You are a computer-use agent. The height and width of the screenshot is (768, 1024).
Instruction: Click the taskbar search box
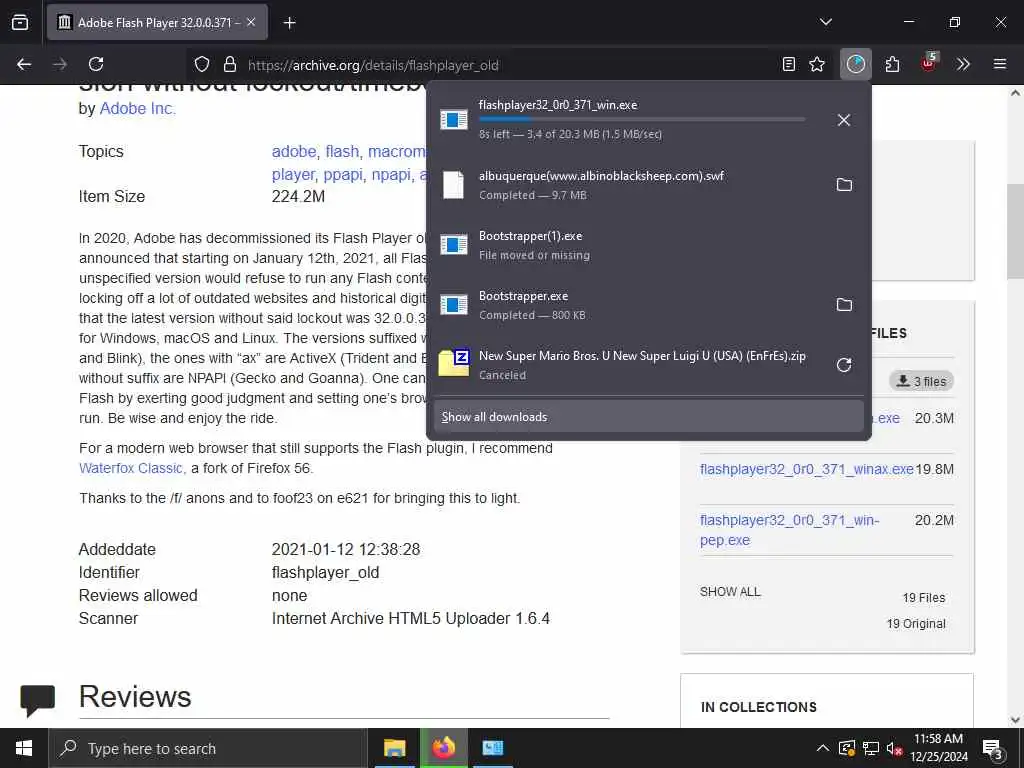(x=208, y=748)
